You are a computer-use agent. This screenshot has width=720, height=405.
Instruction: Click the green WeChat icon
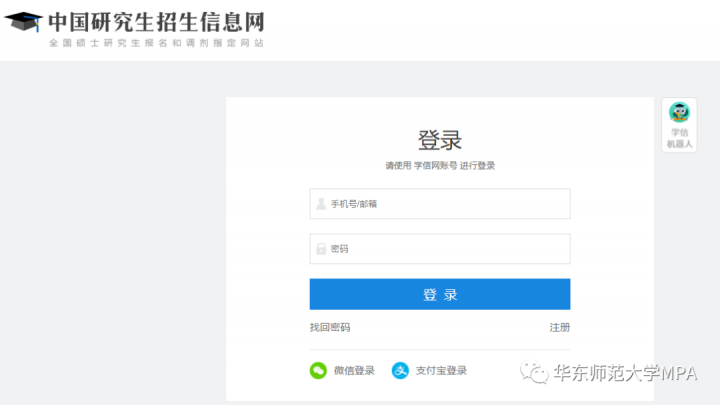[x=318, y=371]
